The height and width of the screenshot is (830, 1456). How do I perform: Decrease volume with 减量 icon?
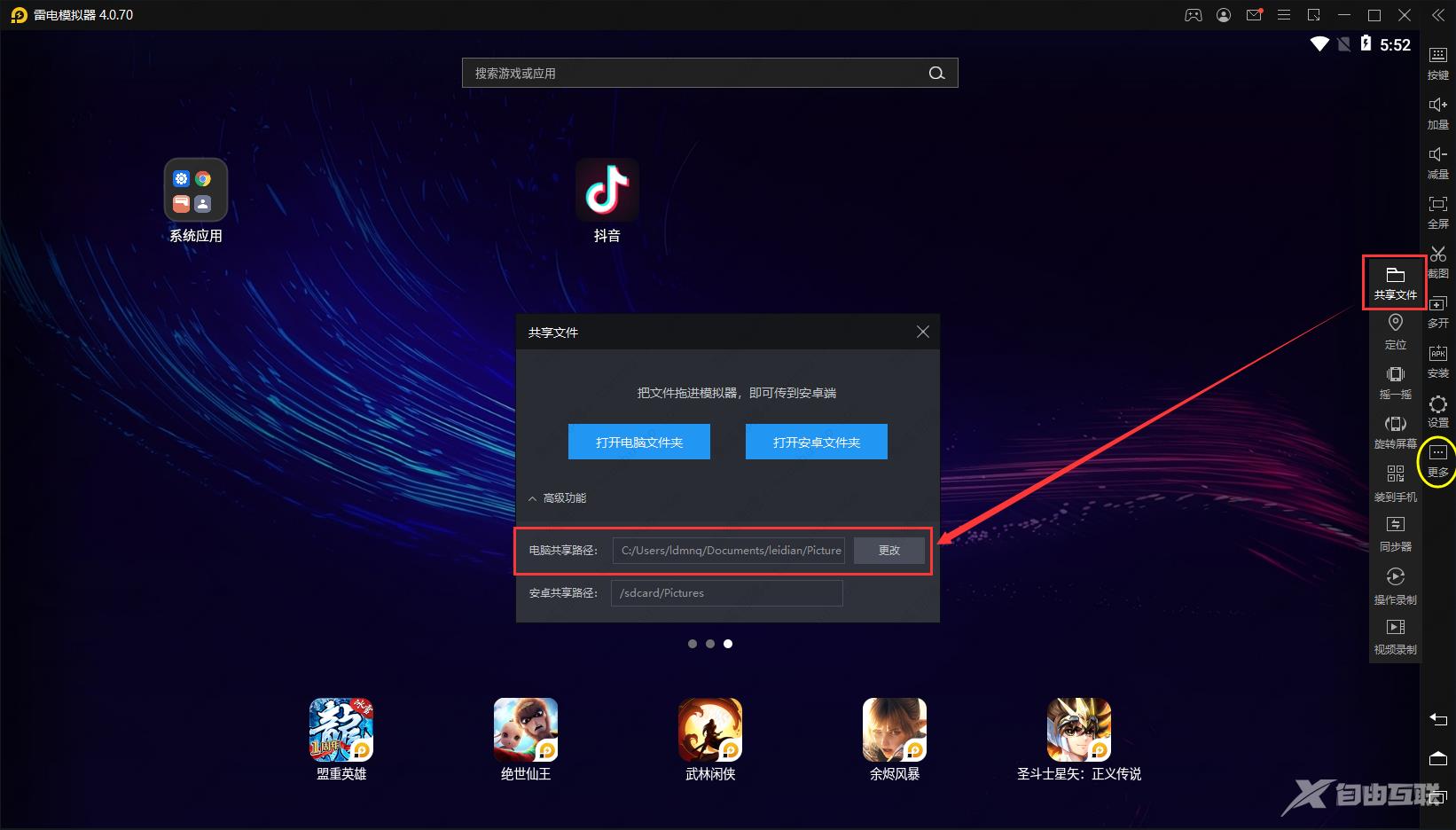point(1437,162)
